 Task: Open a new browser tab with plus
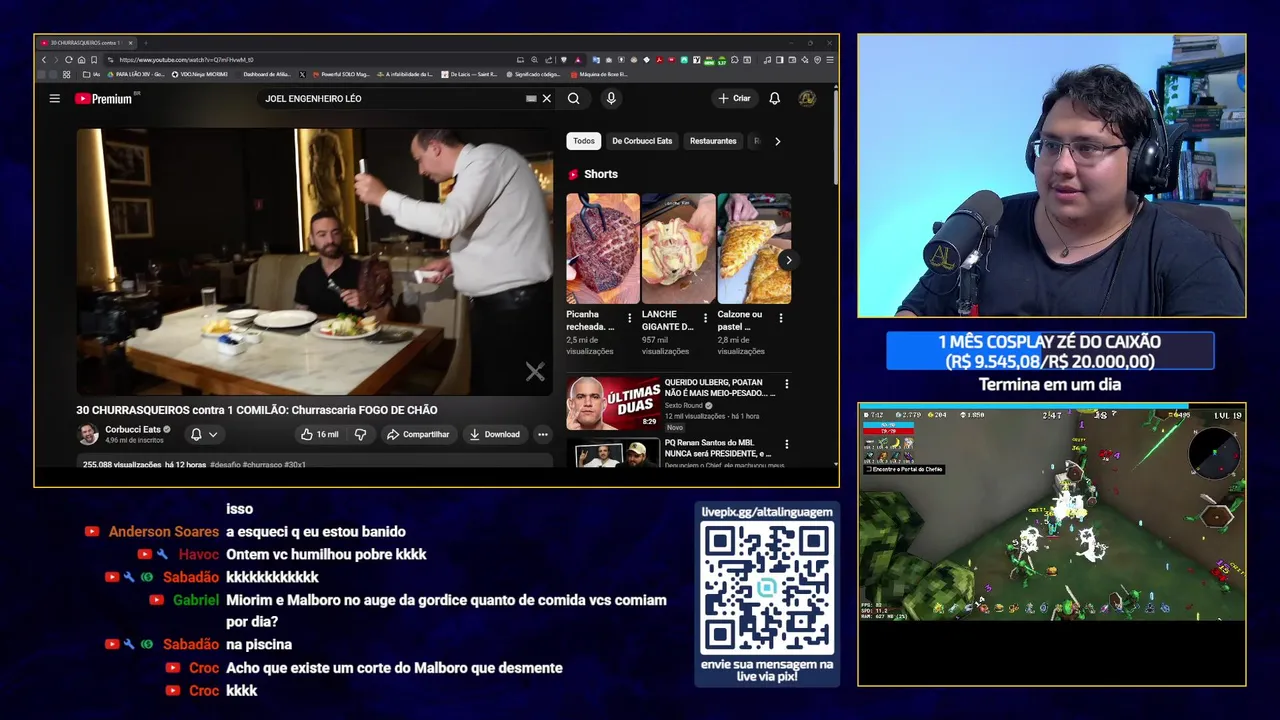tap(145, 43)
